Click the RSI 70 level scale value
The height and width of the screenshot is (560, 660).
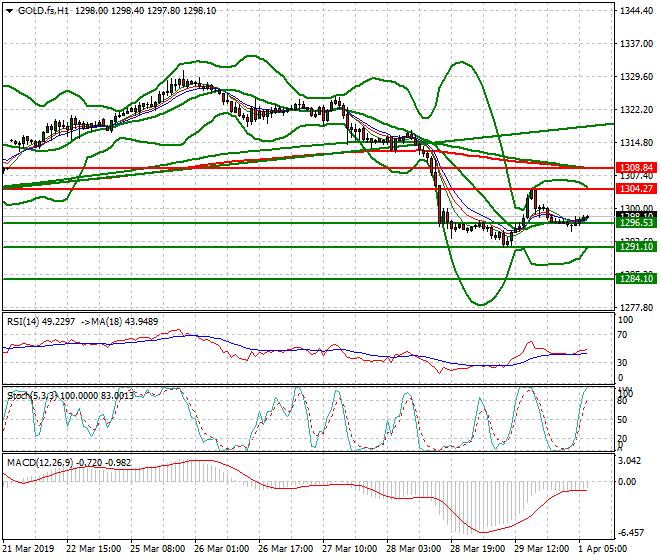(622, 335)
